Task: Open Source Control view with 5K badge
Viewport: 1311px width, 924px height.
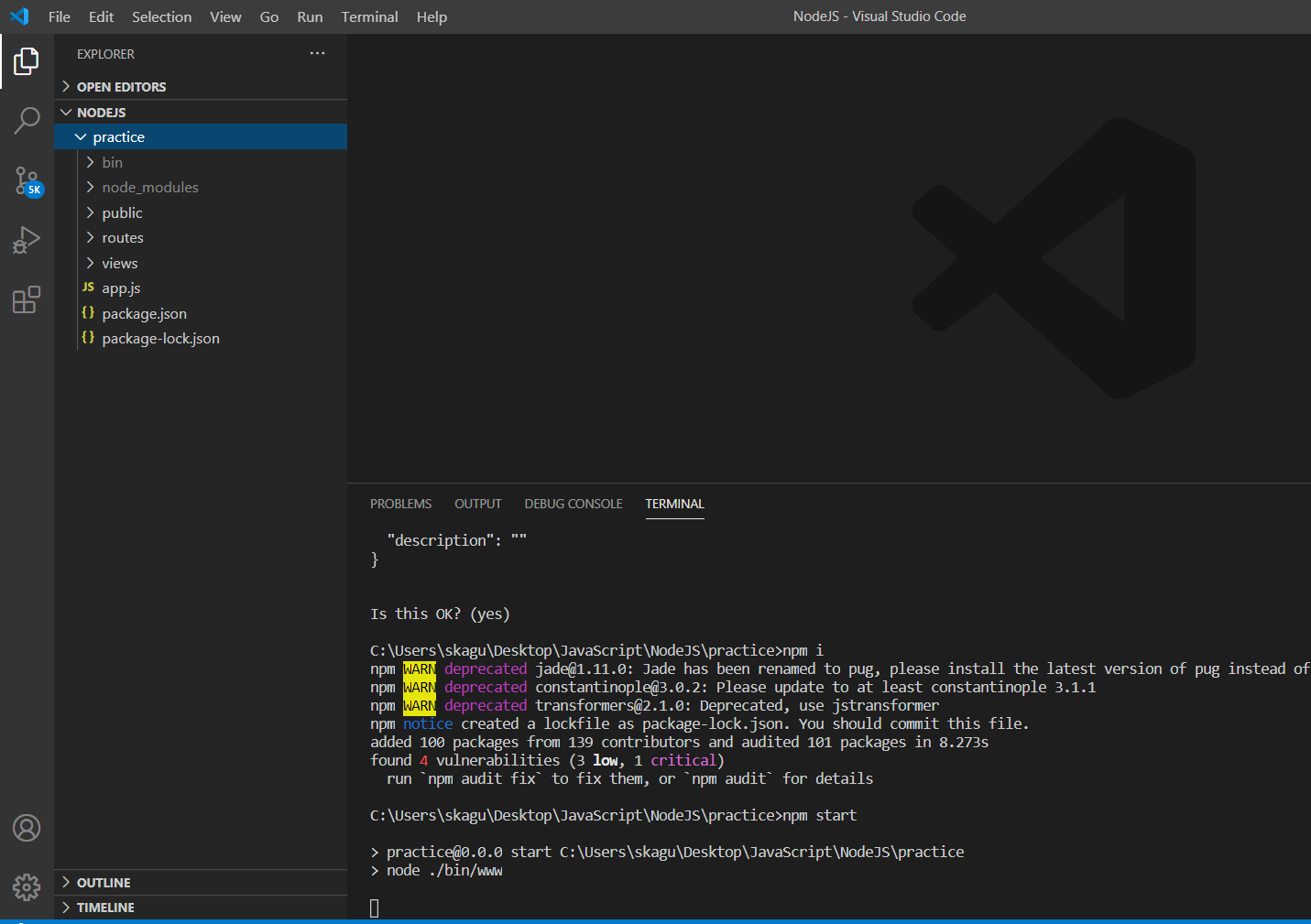Action: (x=27, y=181)
